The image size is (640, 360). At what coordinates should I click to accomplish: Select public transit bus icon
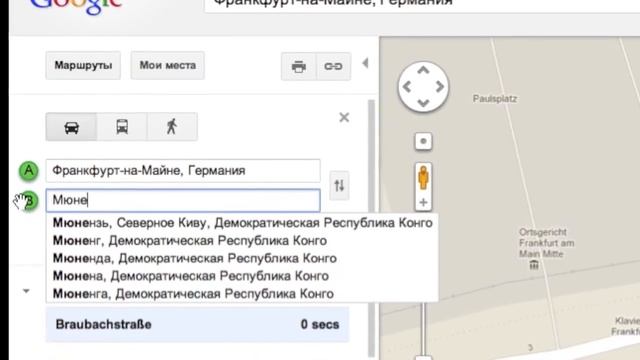[122, 127]
